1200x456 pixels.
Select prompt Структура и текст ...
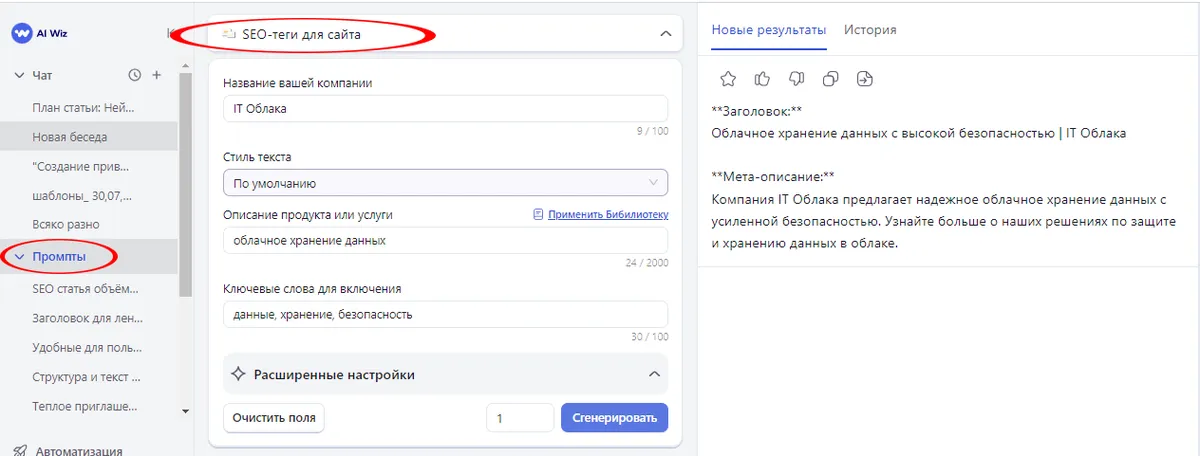tap(86, 378)
